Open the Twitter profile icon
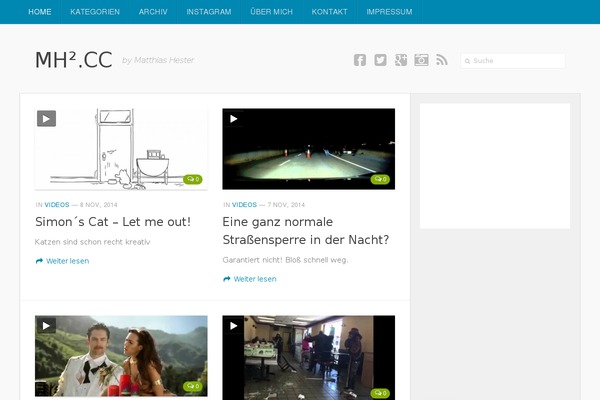600x400 pixels. pyautogui.click(x=380, y=60)
